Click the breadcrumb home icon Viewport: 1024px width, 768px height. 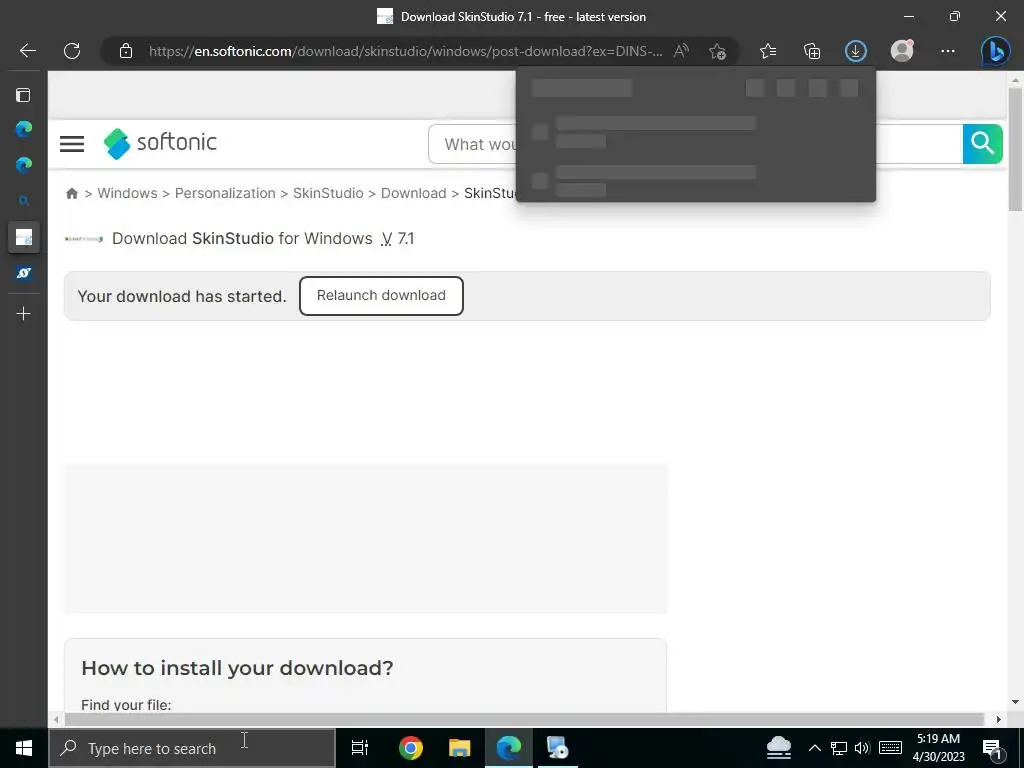pyautogui.click(x=72, y=193)
